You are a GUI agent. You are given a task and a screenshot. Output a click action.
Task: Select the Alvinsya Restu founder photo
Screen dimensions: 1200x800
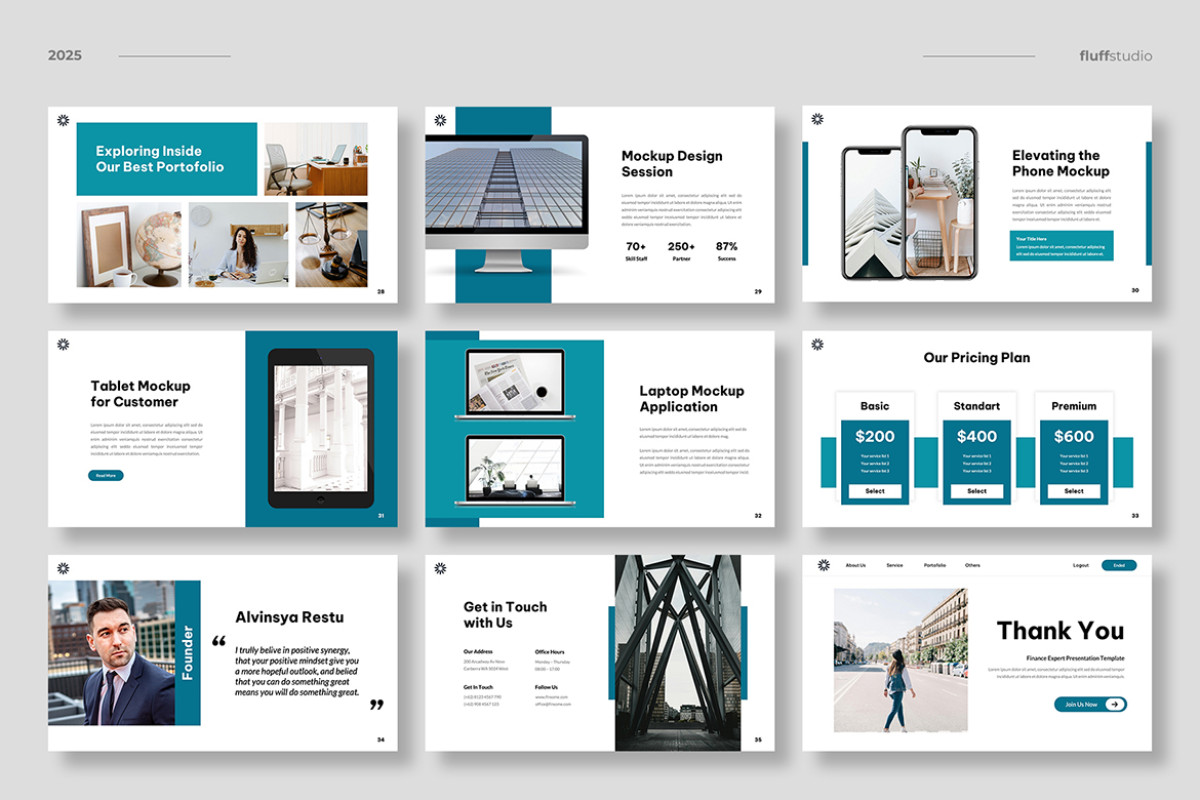tap(111, 652)
